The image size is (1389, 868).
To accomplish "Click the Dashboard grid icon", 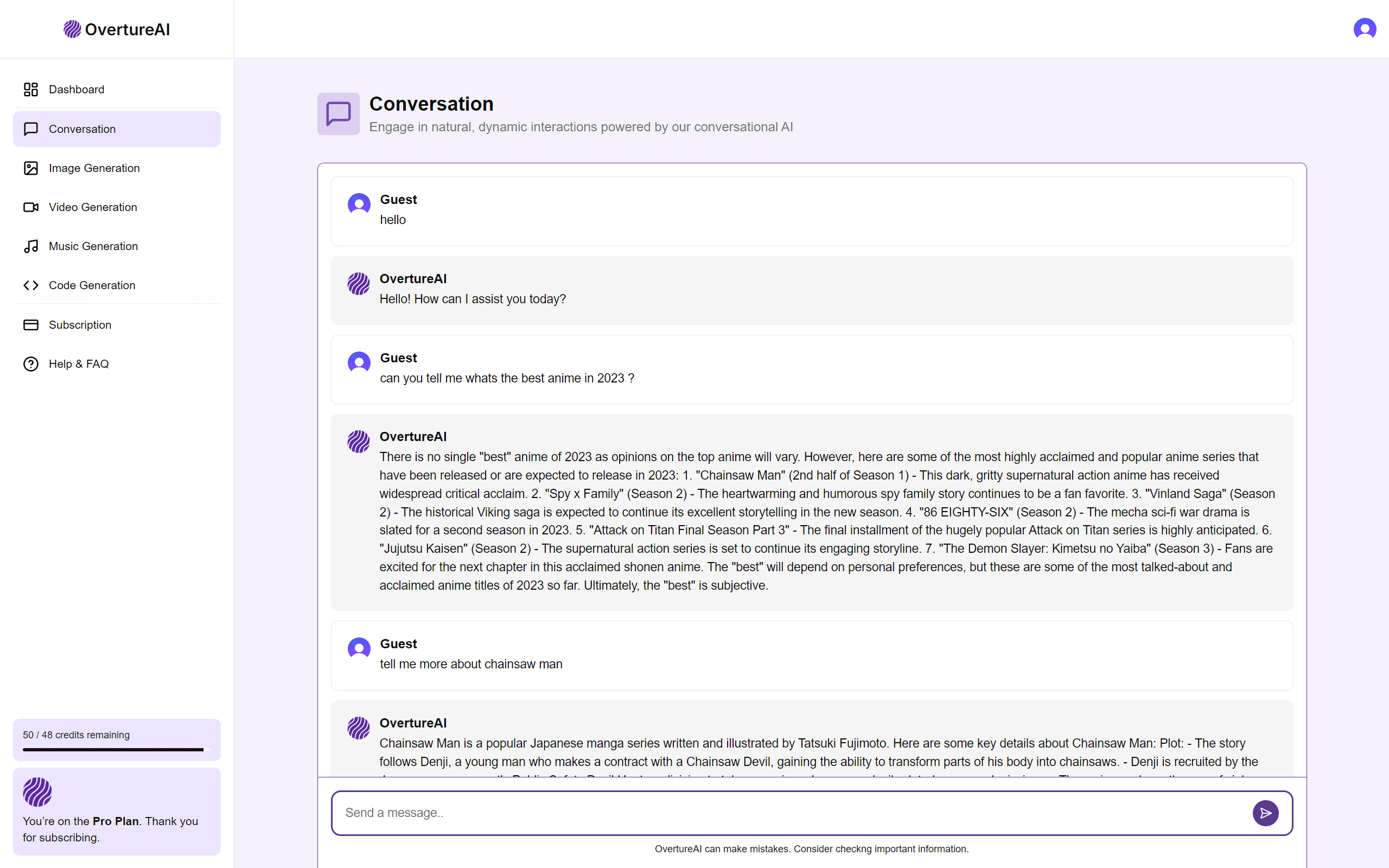I will tap(31, 90).
